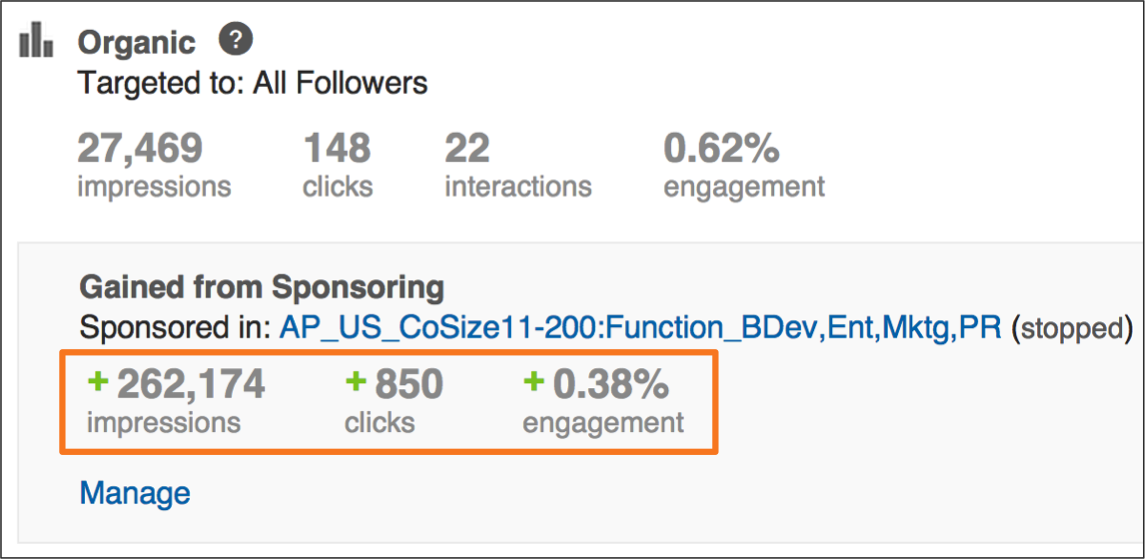Click the 27,469 organic impressions figure

(140, 149)
